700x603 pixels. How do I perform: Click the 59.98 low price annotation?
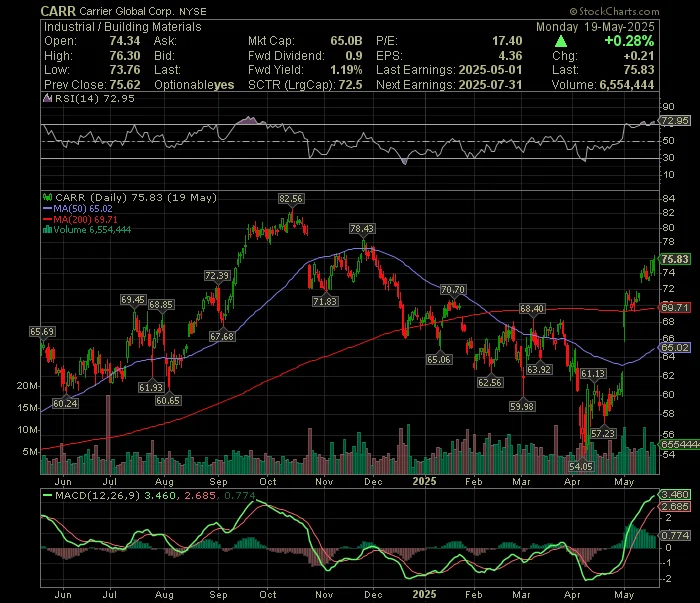(x=522, y=406)
